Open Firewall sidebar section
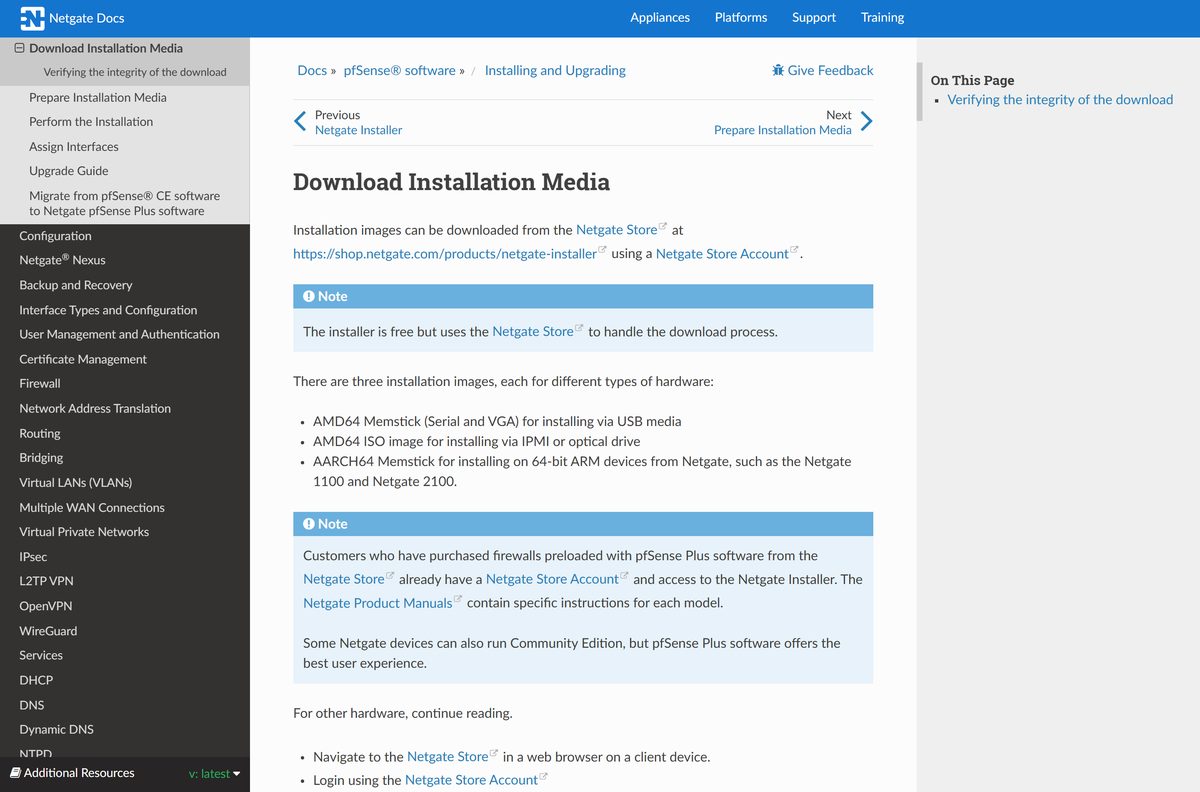The image size is (1200, 792). click(x=40, y=383)
